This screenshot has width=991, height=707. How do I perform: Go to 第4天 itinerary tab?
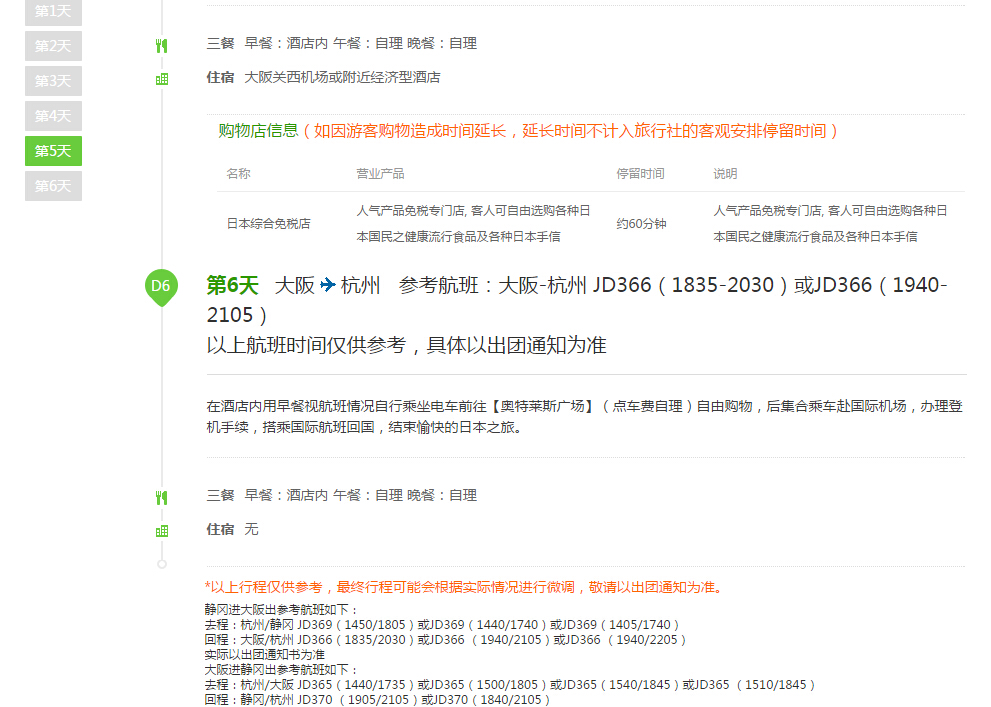pyautogui.click(x=53, y=116)
